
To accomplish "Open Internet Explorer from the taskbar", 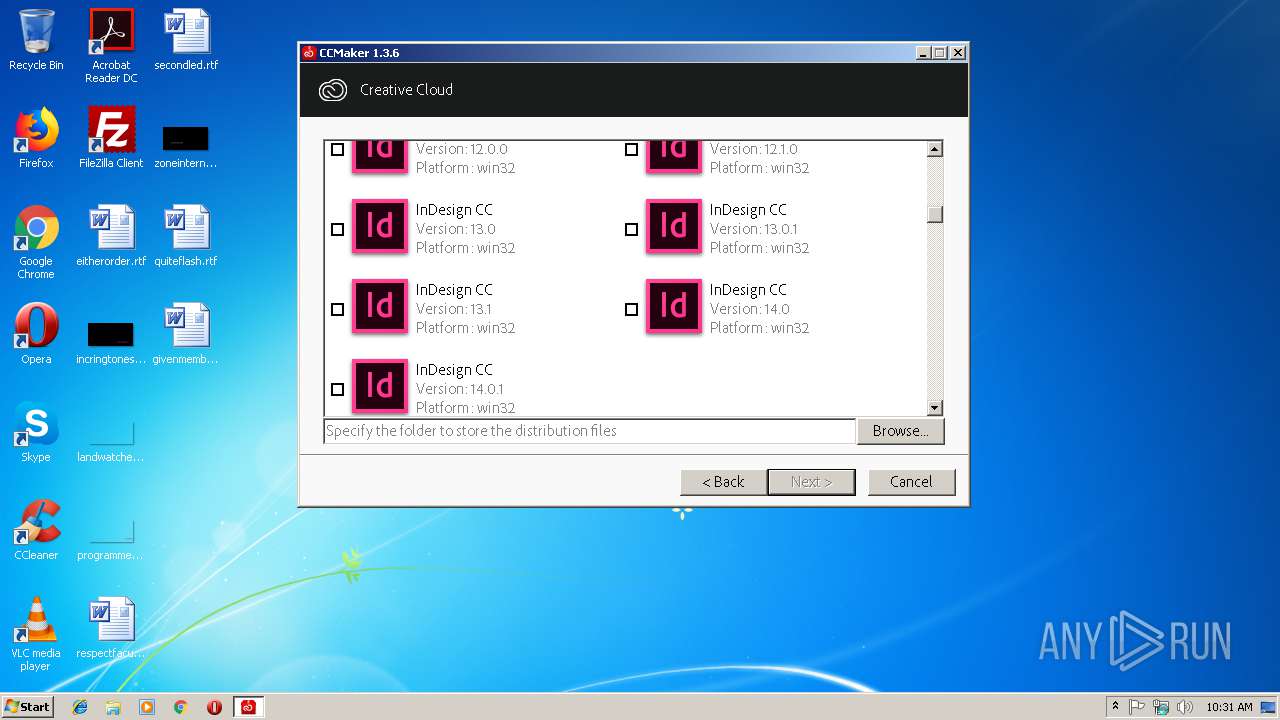I will point(80,707).
